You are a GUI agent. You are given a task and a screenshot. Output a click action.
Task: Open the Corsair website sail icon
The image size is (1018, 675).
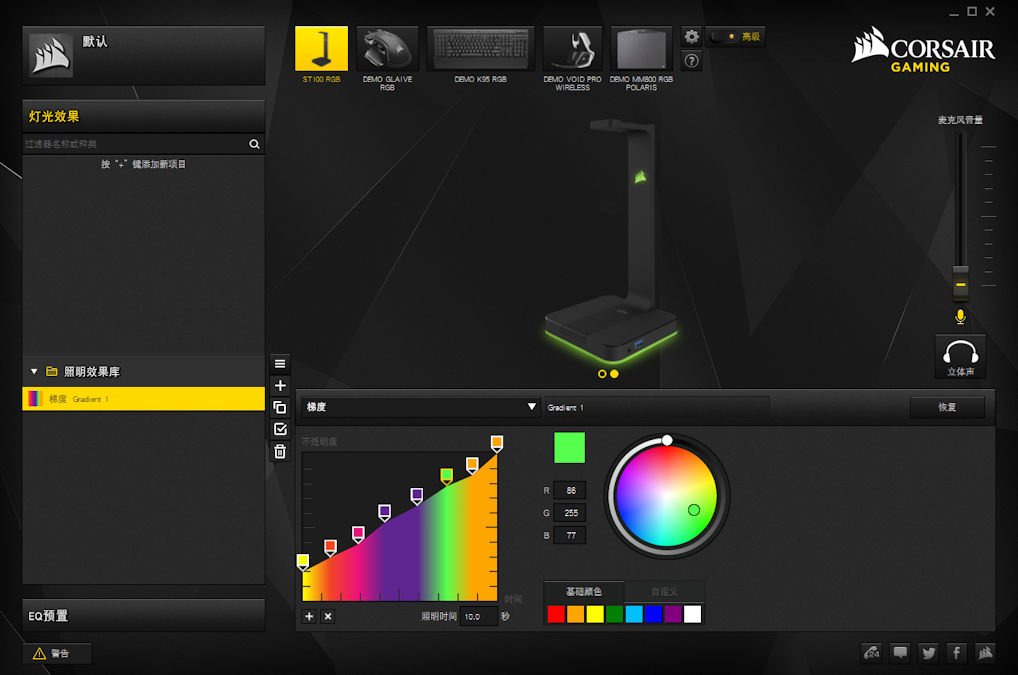985,652
